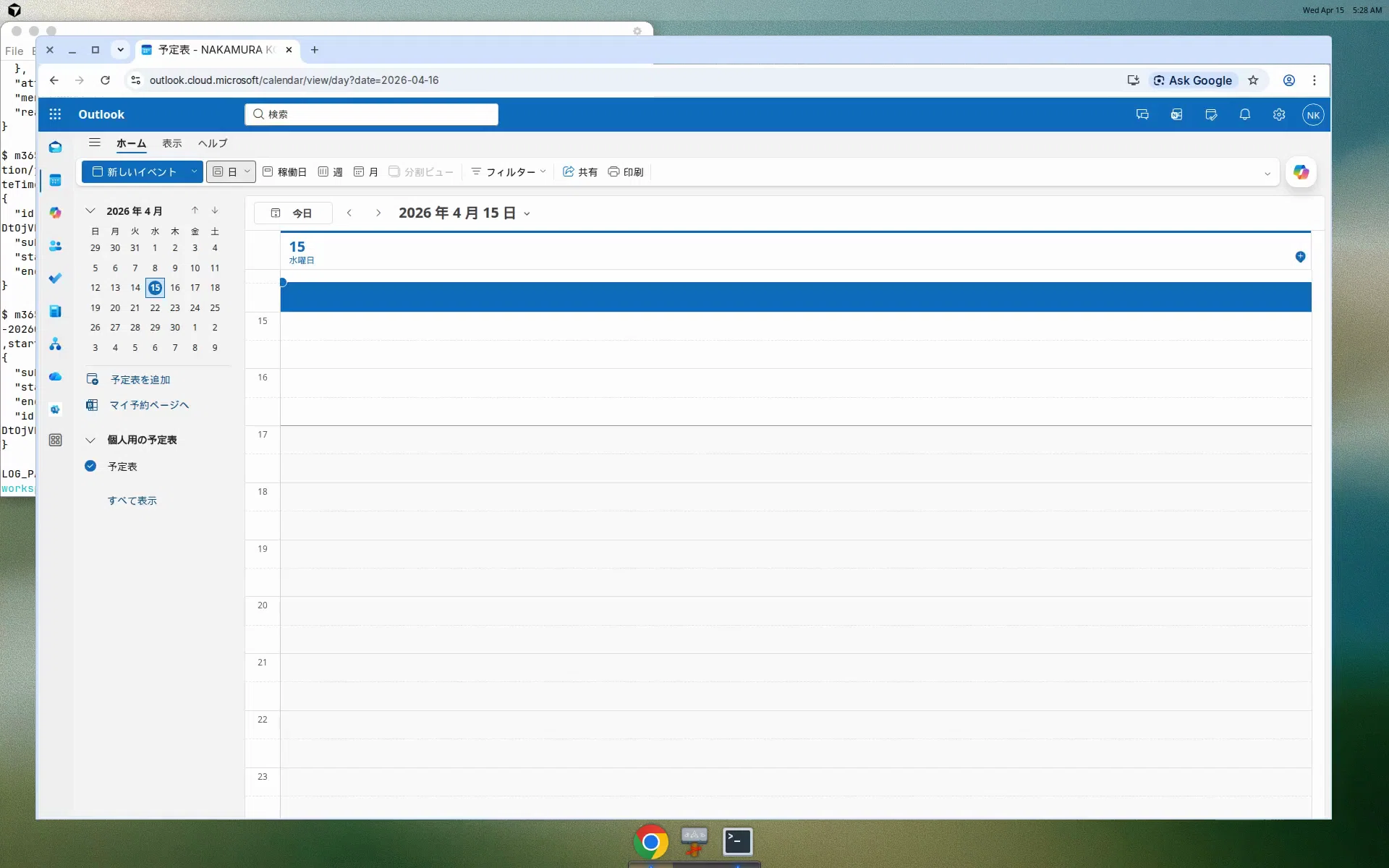Reload the page in Chrome
Image resolution: width=1389 pixels, height=868 pixels.
click(105, 80)
